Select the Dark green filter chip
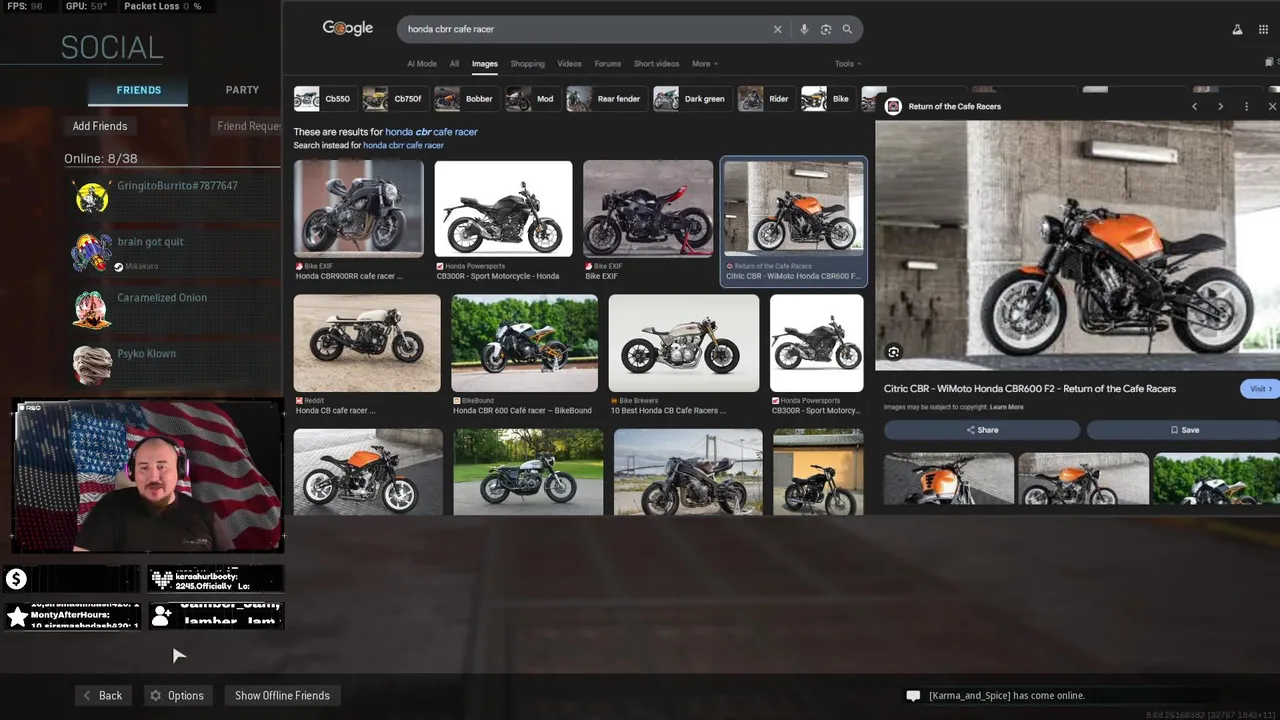The image size is (1280, 720). click(x=691, y=99)
